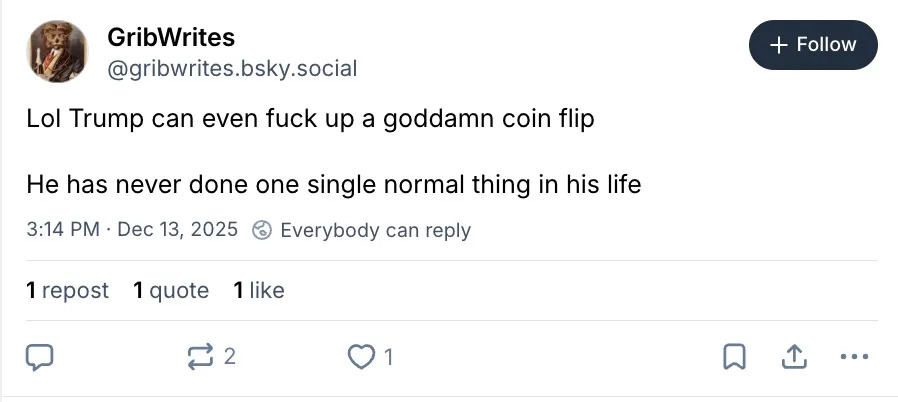Bookmark this post

click(x=734, y=356)
